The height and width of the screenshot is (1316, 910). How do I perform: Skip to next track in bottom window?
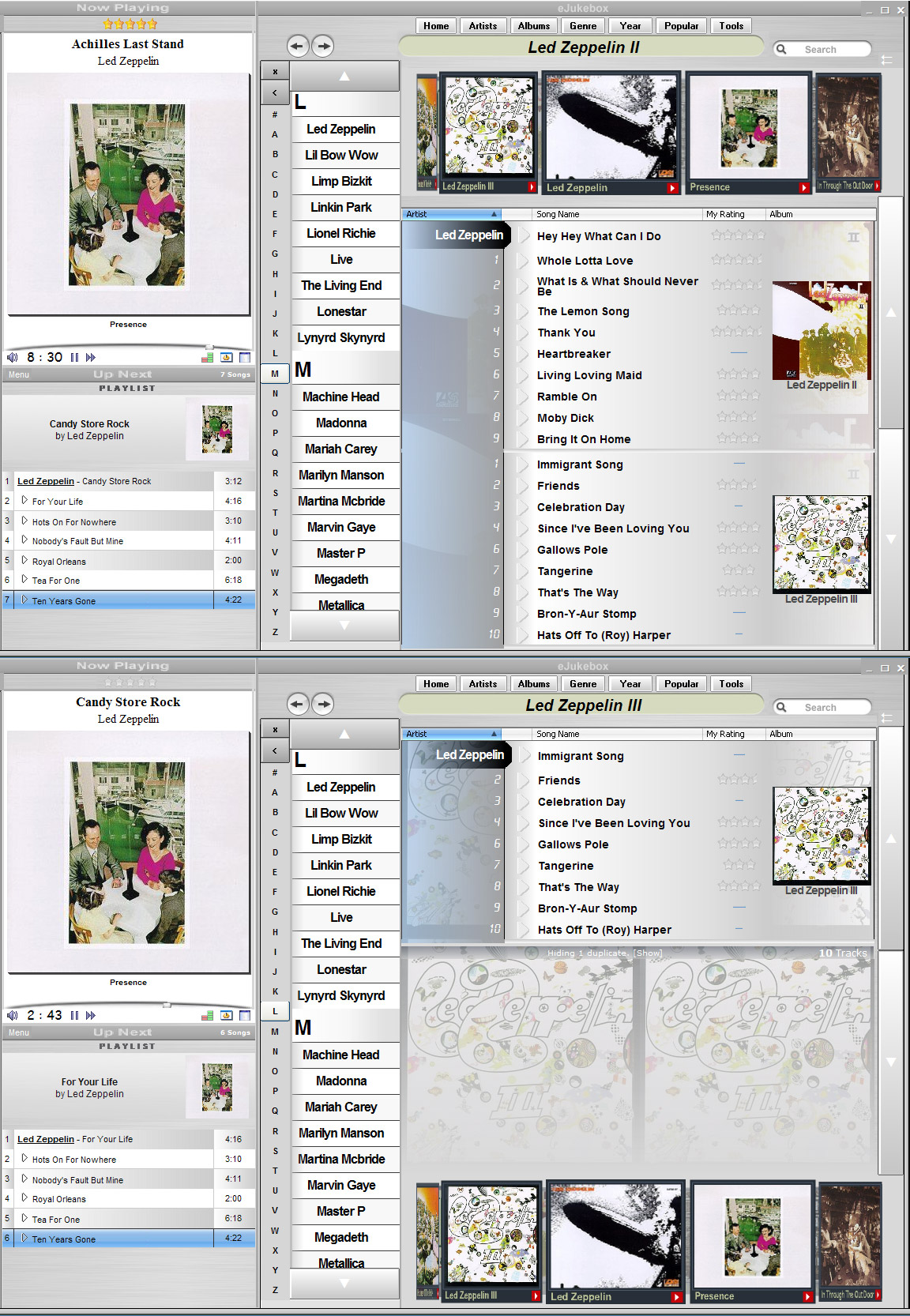[x=91, y=1015]
